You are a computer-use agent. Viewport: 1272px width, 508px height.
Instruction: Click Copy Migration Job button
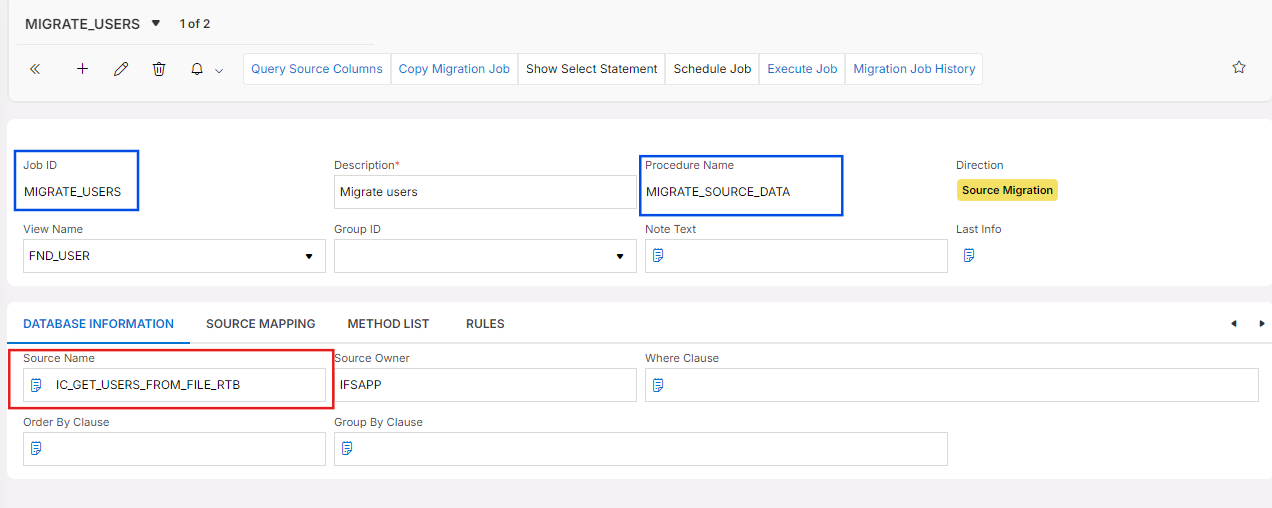(454, 69)
